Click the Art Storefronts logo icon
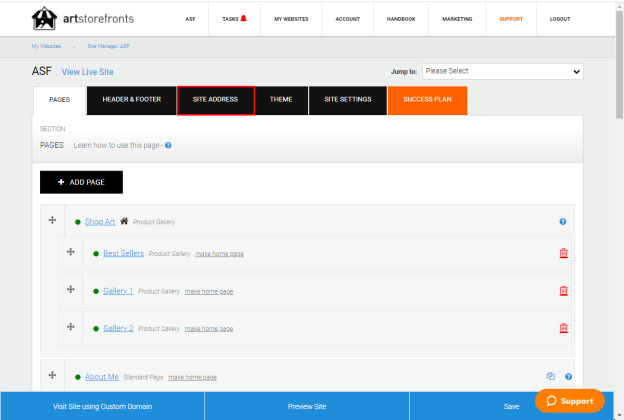The width and height of the screenshot is (624, 420). (44, 18)
